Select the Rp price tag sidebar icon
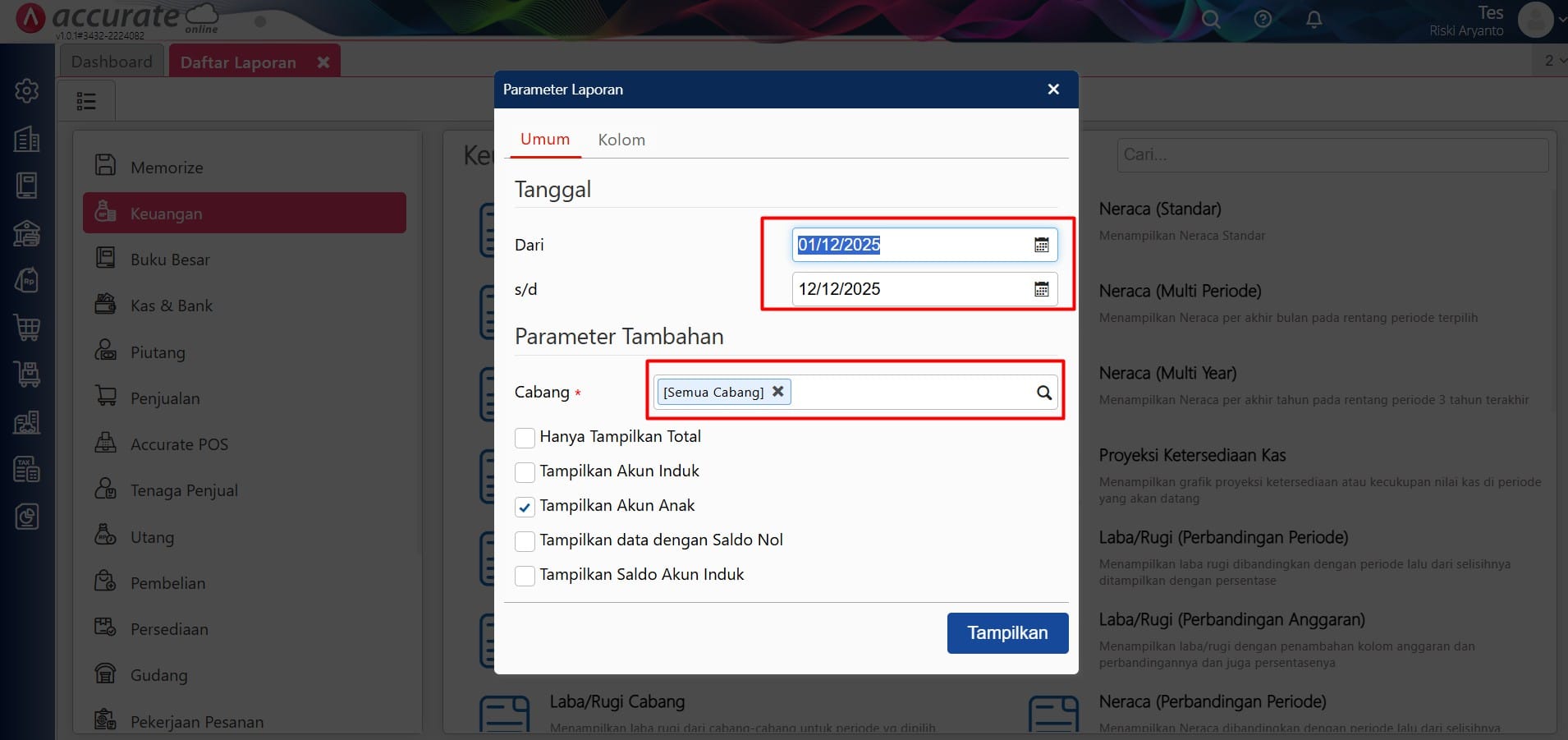The width and height of the screenshot is (1568, 740). (x=27, y=280)
